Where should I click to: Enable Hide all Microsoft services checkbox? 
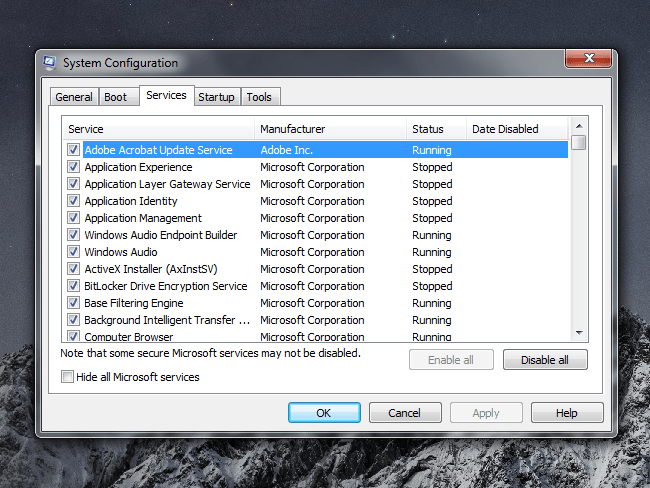[x=68, y=377]
